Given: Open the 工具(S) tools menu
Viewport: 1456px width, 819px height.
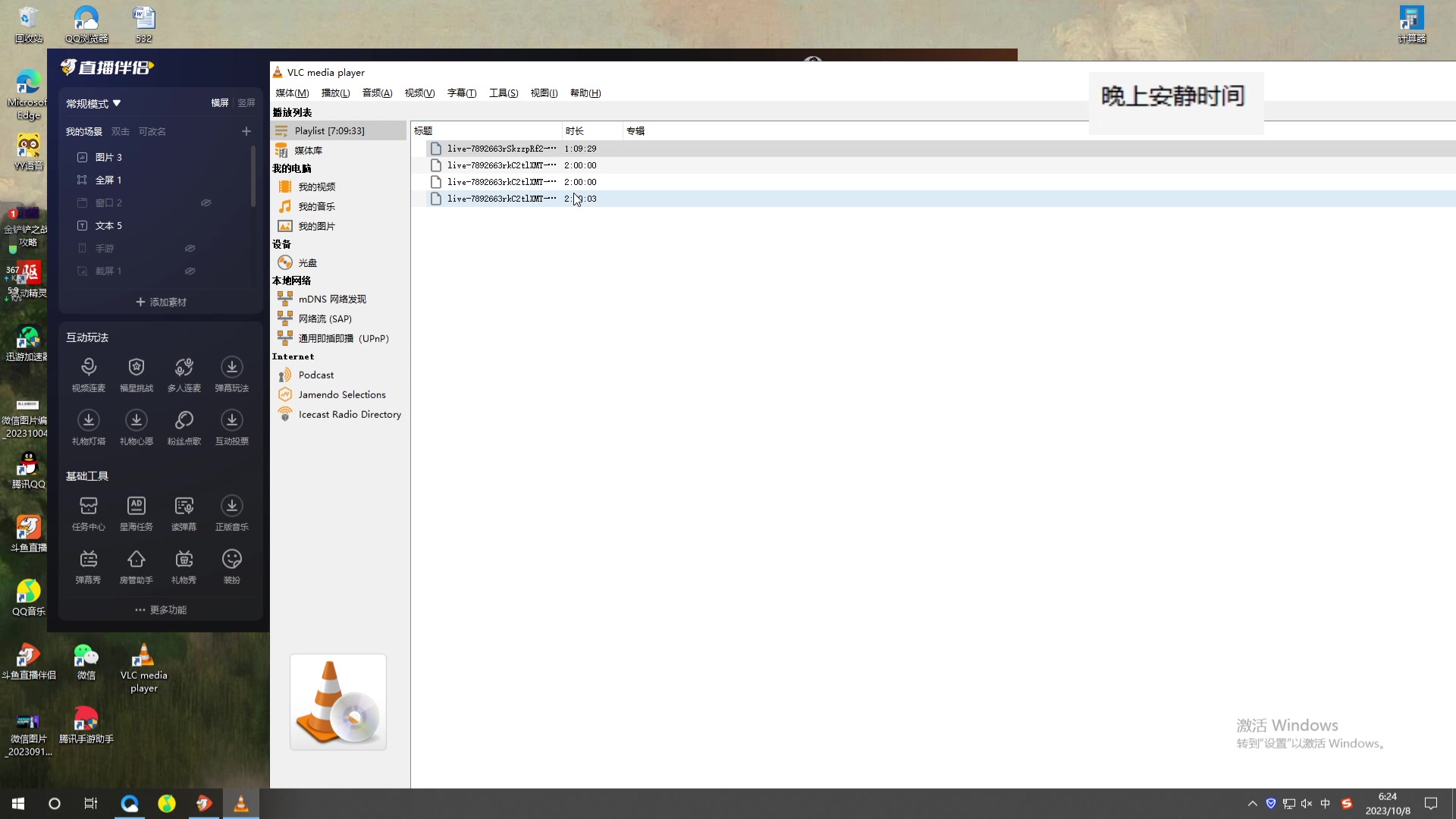Looking at the screenshot, I should click(504, 93).
